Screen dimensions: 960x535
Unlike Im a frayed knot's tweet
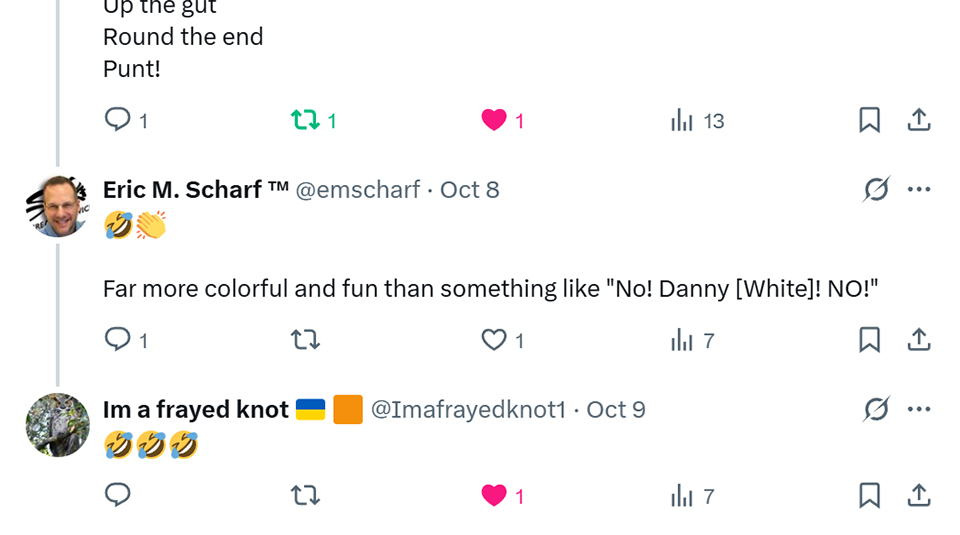(494, 495)
